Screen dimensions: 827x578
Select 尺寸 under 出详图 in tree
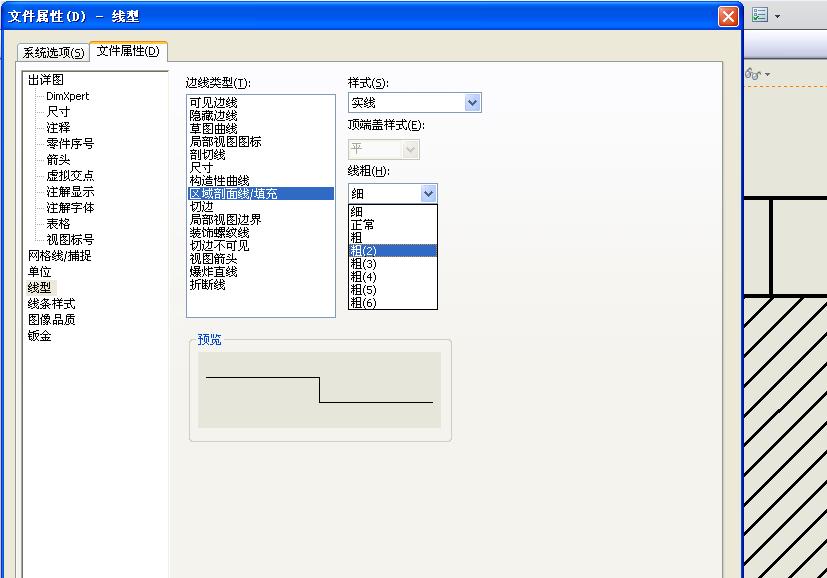pos(58,112)
